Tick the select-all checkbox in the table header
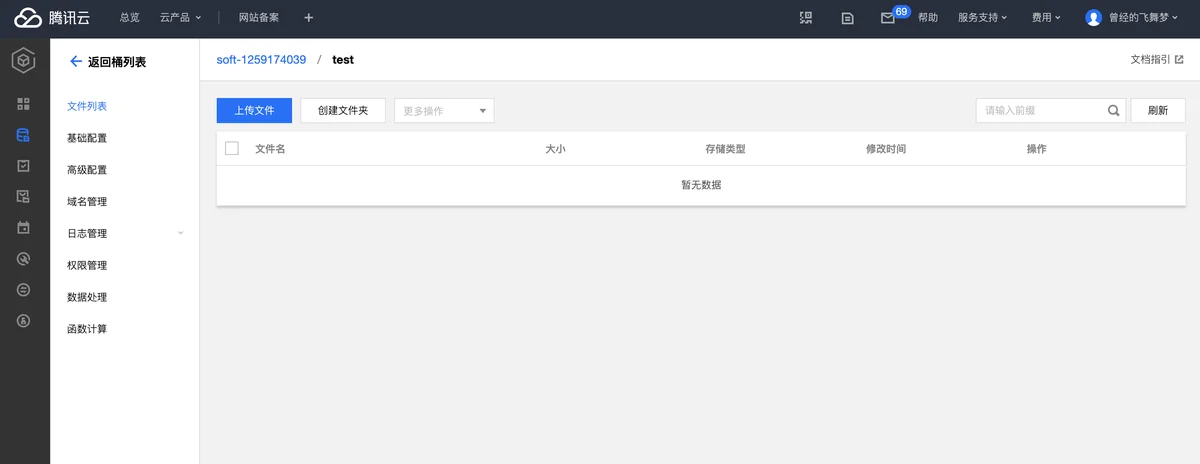Image resolution: width=1200 pixels, height=464 pixels. pos(232,149)
